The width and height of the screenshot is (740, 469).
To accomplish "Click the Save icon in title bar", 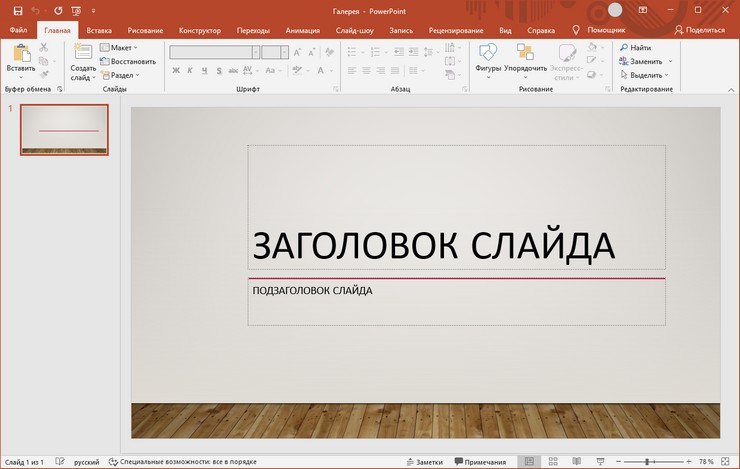I will 17,10.
